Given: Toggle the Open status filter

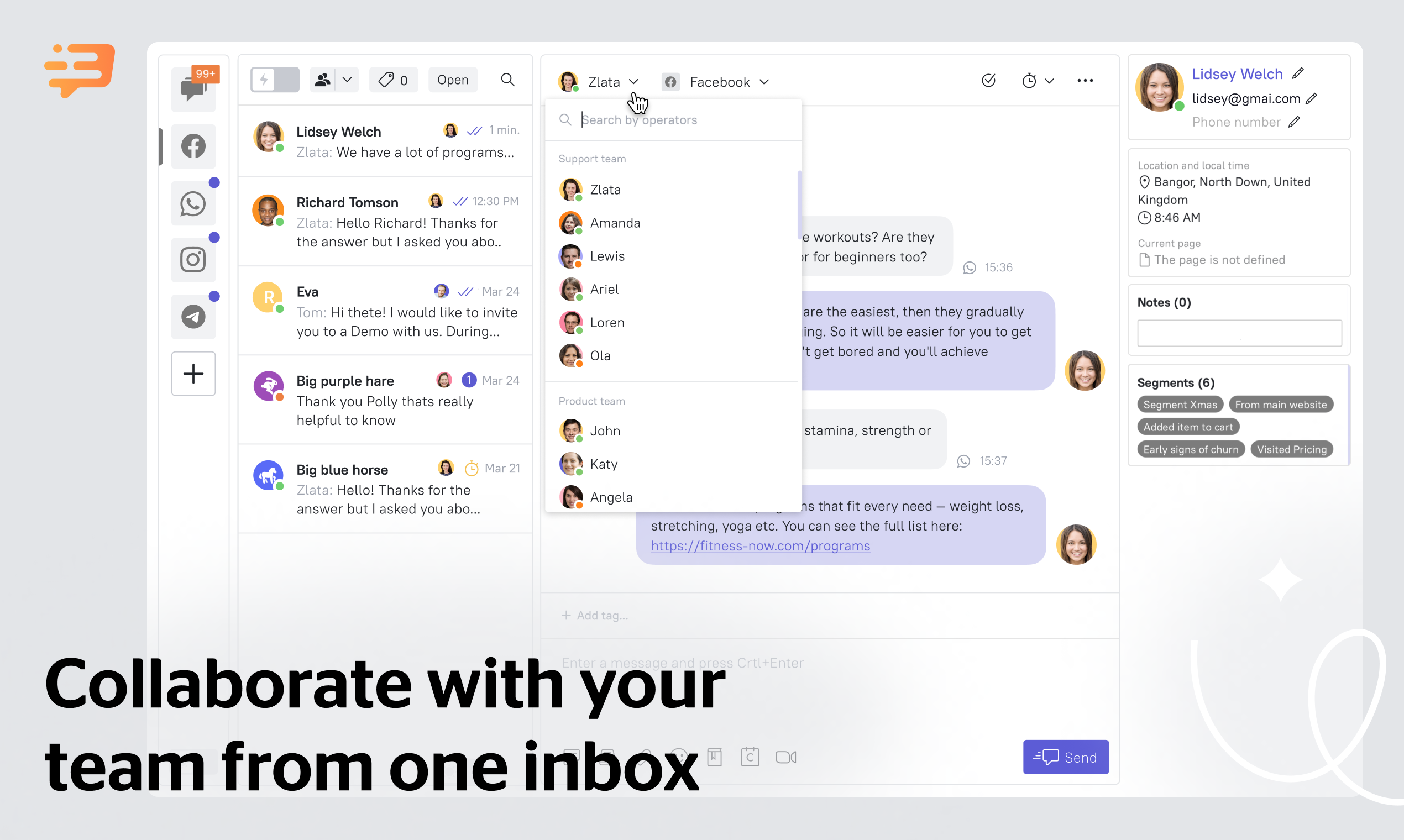Looking at the screenshot, I should (452, 80).
